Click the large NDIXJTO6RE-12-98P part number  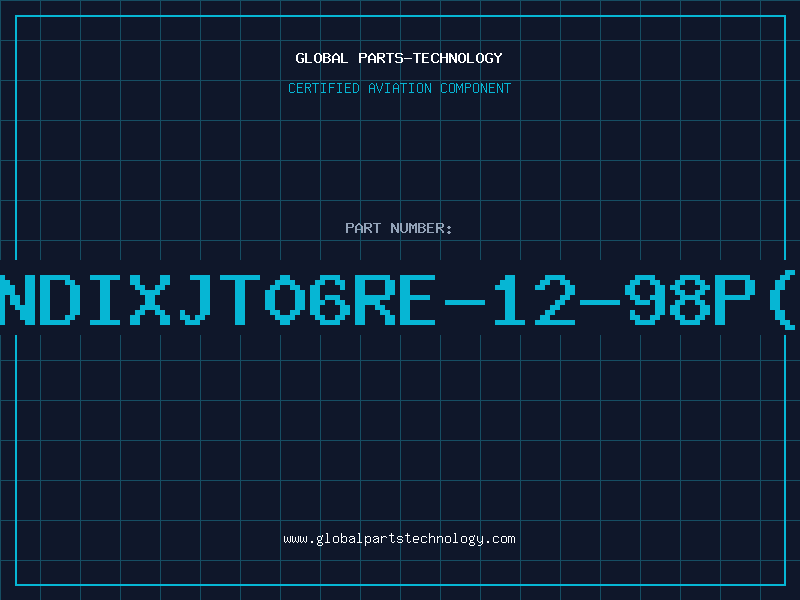[398, 300]
